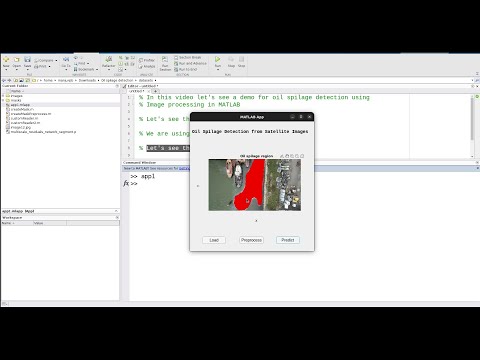Click the Value column header in Workspace
480x360 pixels.
49,223
